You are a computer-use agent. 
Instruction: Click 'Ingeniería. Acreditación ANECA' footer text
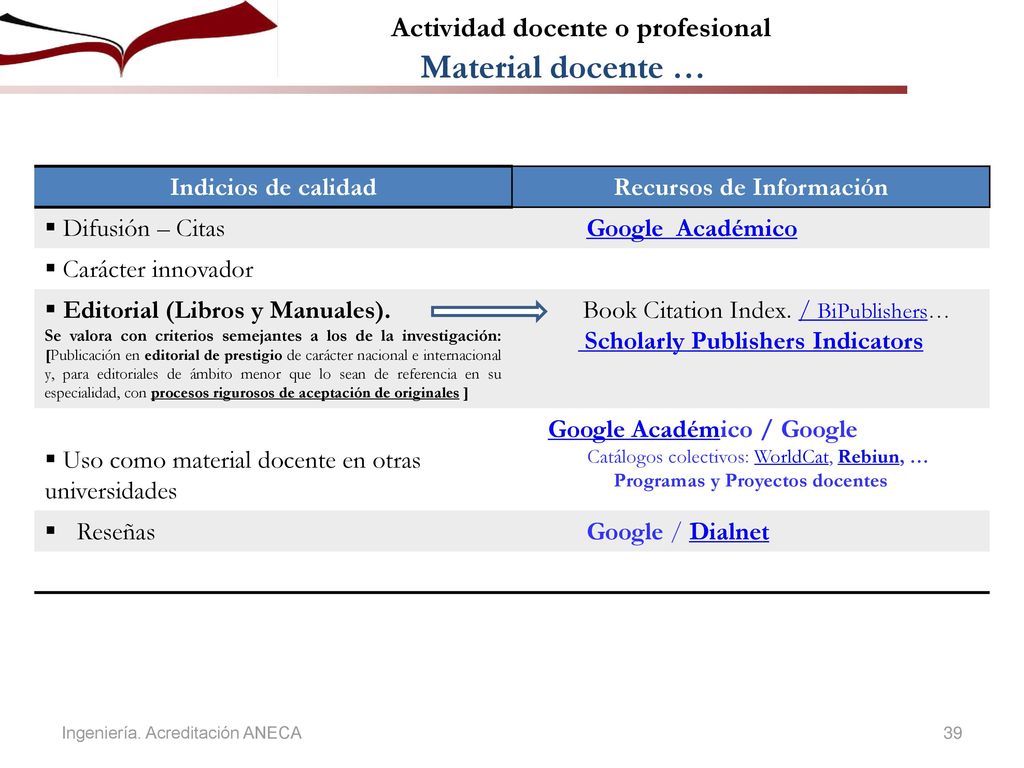click(182, 733)
